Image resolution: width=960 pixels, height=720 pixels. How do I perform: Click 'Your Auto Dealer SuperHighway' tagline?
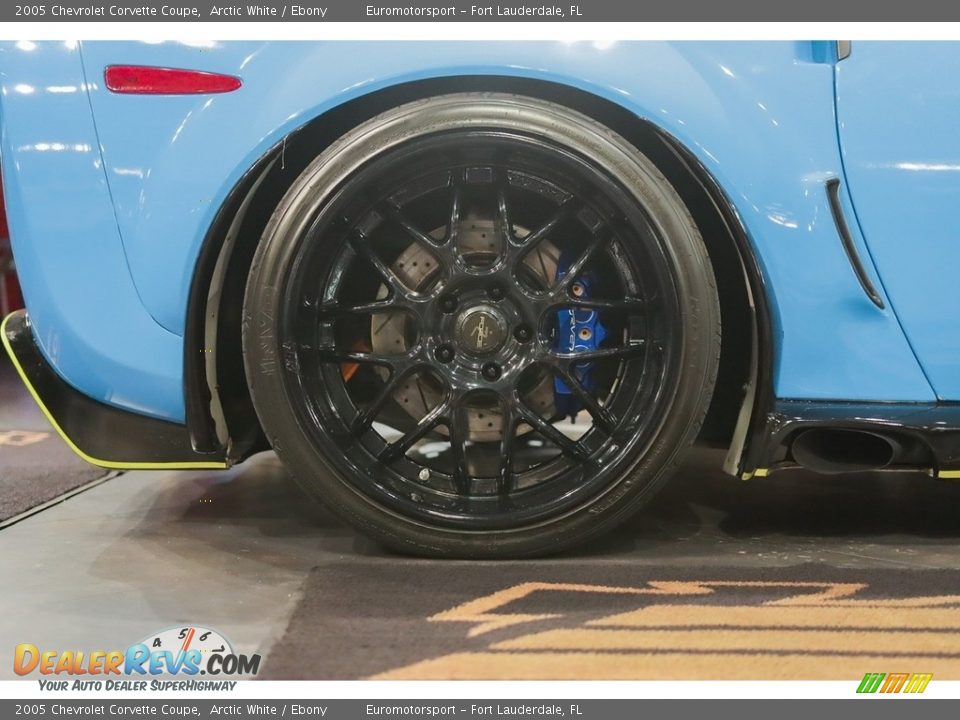coord(137,685)
